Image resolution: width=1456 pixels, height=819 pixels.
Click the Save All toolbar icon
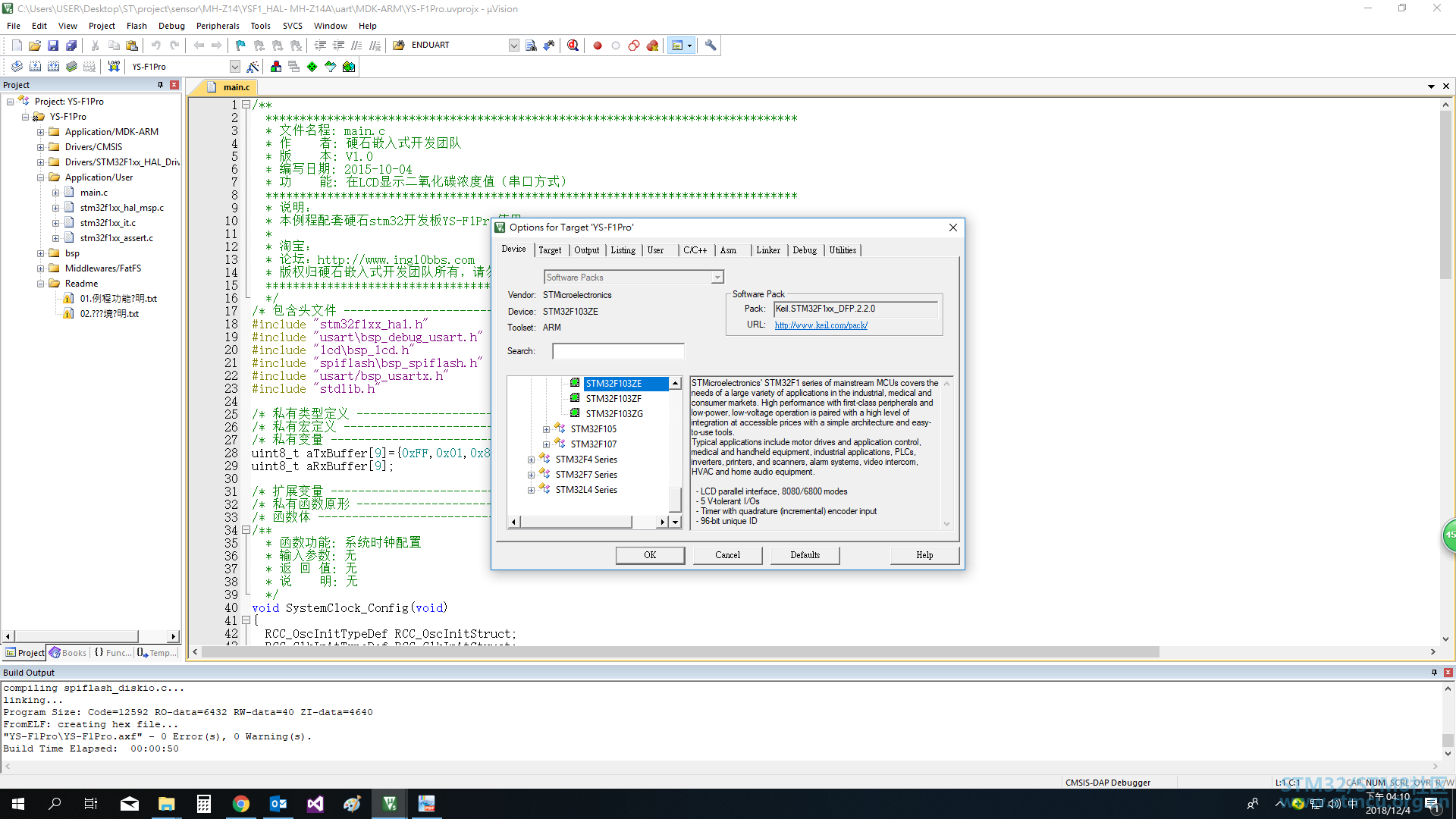(x=71, y=45)
